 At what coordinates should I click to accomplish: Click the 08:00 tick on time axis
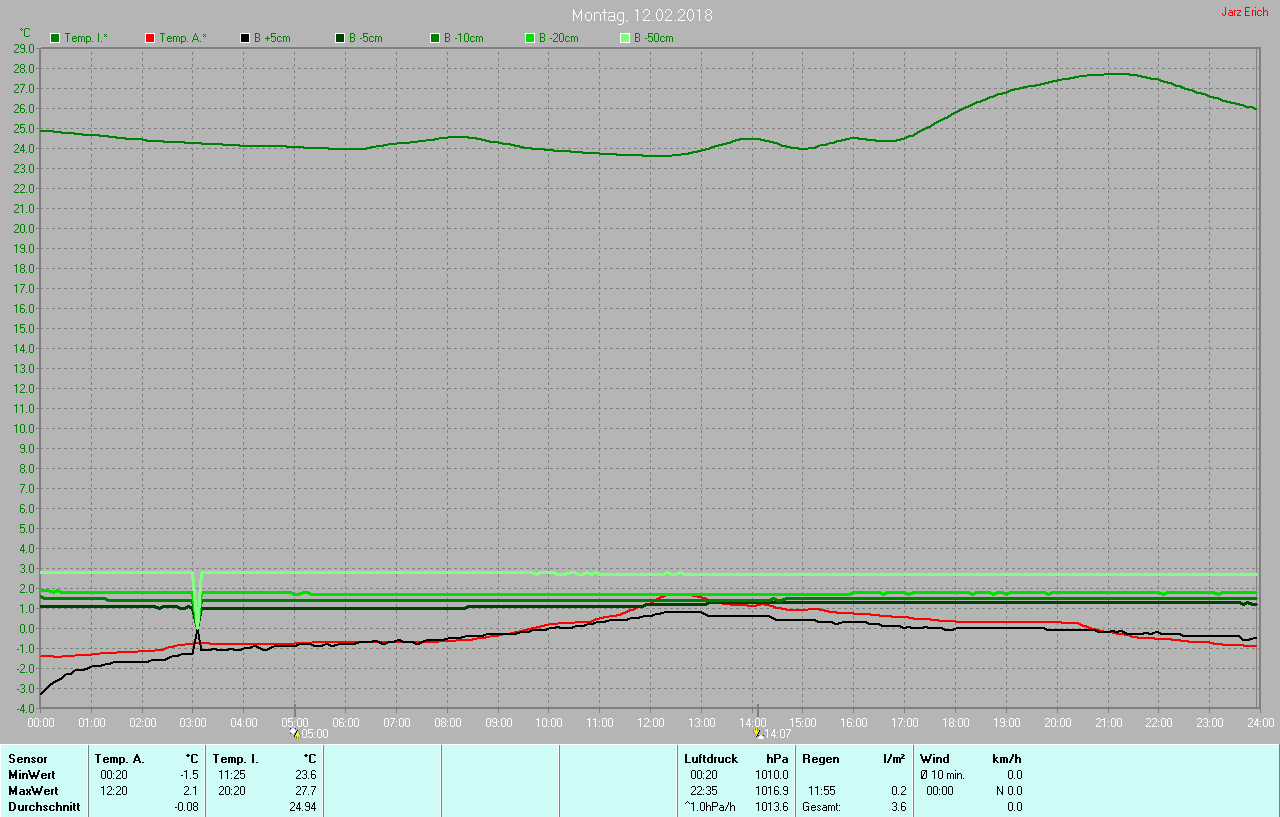447,722
